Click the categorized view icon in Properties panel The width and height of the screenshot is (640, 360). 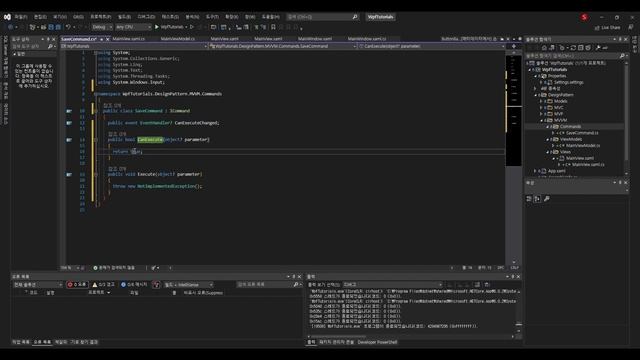(x=529, y=199)
